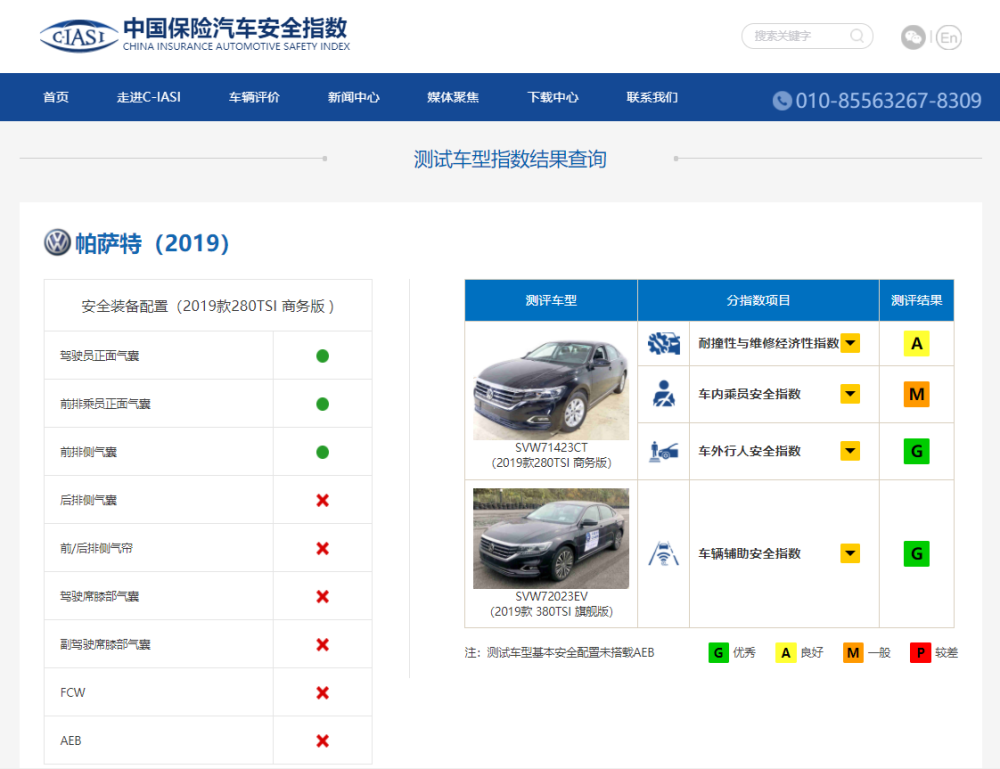Go to 首页 in navigation
This screenshot has height=769, width=1000.
[56, 97]
